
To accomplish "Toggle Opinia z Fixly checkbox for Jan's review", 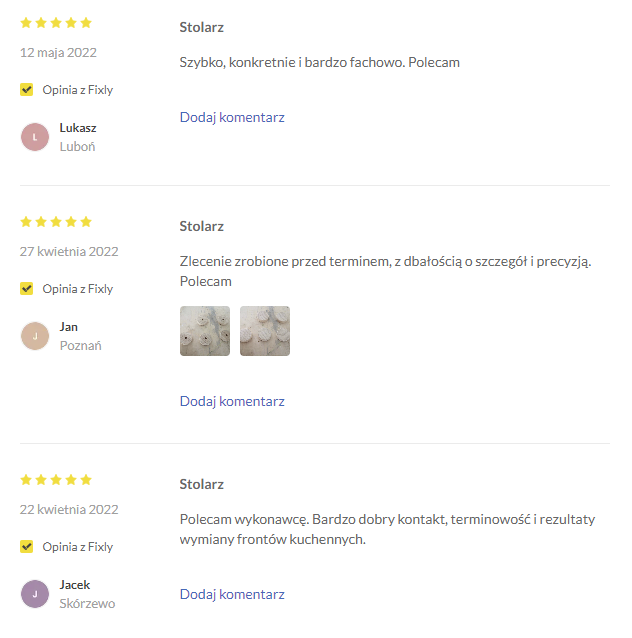I will pyautogui.click(x=27, y=289).
